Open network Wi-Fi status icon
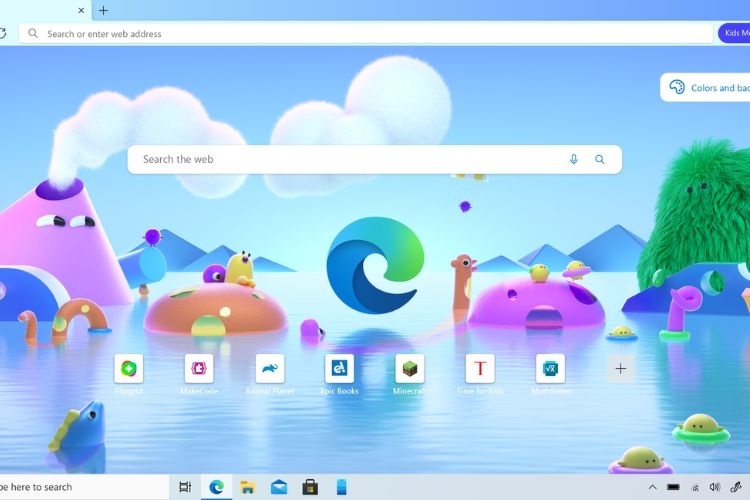Screen dimensions: 750x500 (x=695, y=488)
